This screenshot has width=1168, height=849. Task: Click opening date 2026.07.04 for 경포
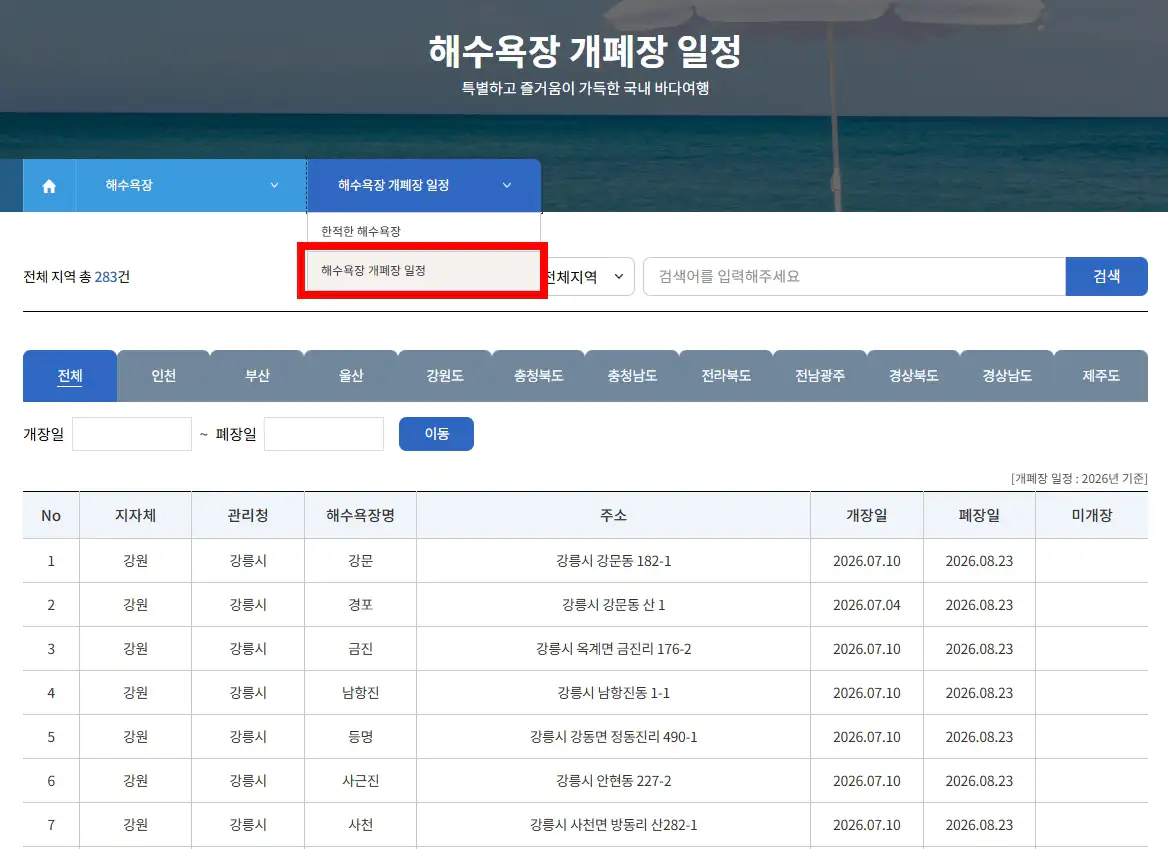[x=867, y=605]
